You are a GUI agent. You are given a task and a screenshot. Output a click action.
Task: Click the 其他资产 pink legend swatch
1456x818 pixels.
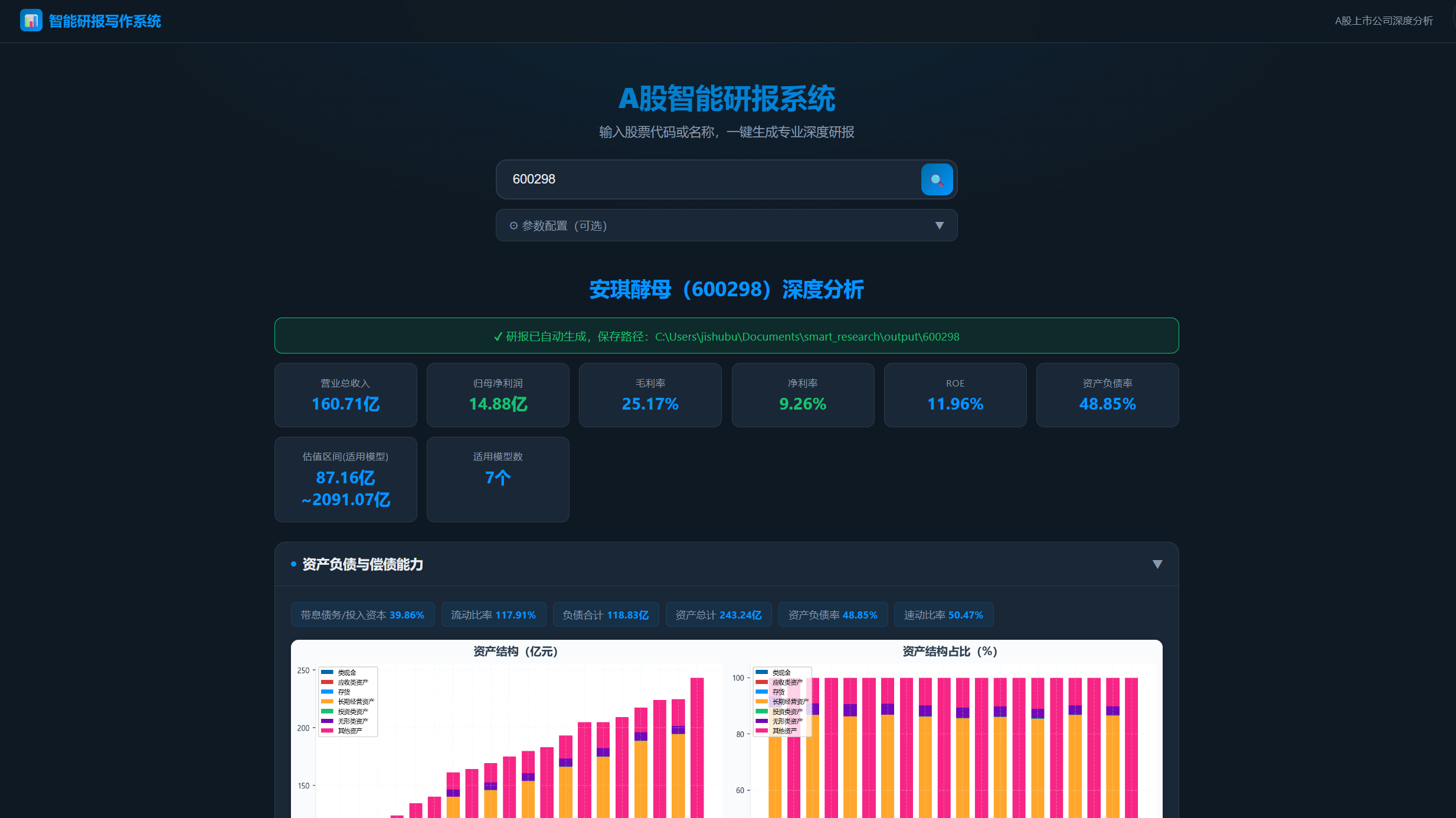point(327,731)
